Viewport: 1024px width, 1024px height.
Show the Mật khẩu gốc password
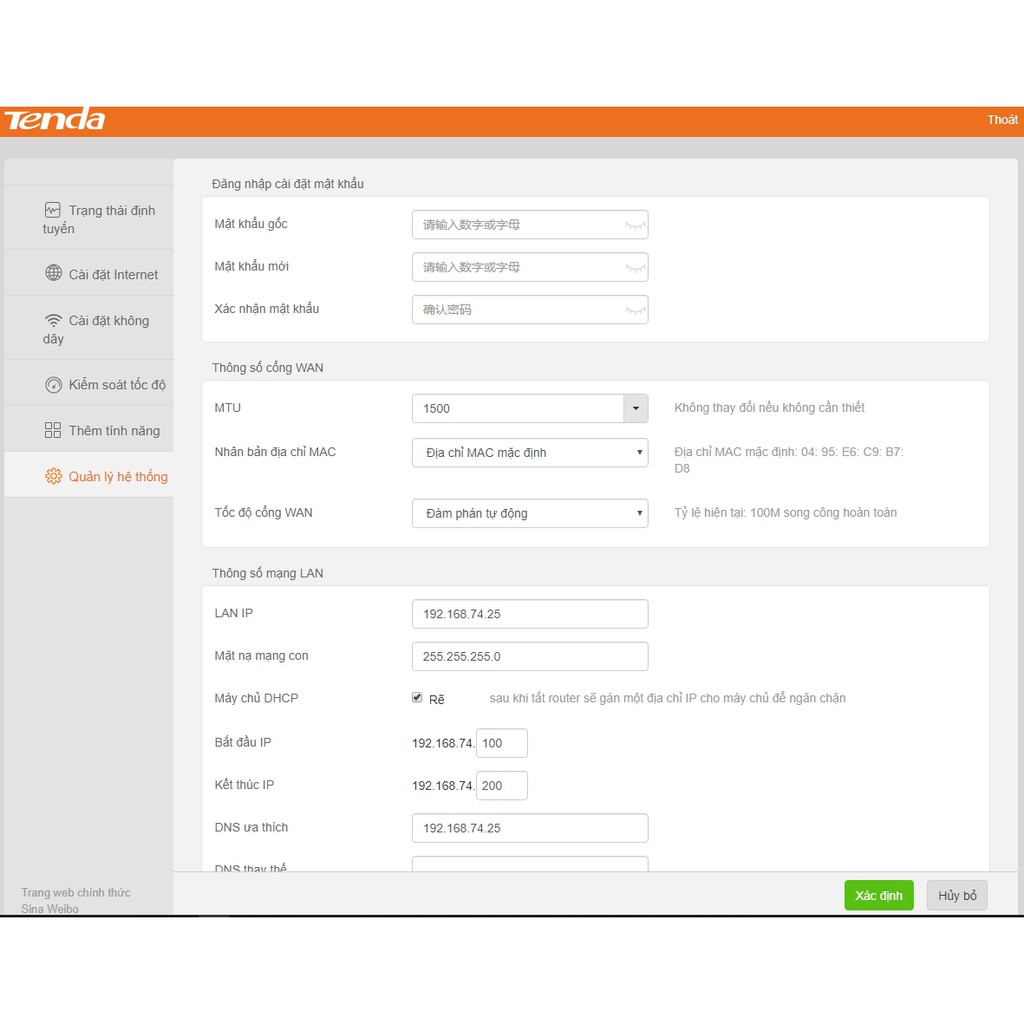pyautogui.click(x=635, y=226)
